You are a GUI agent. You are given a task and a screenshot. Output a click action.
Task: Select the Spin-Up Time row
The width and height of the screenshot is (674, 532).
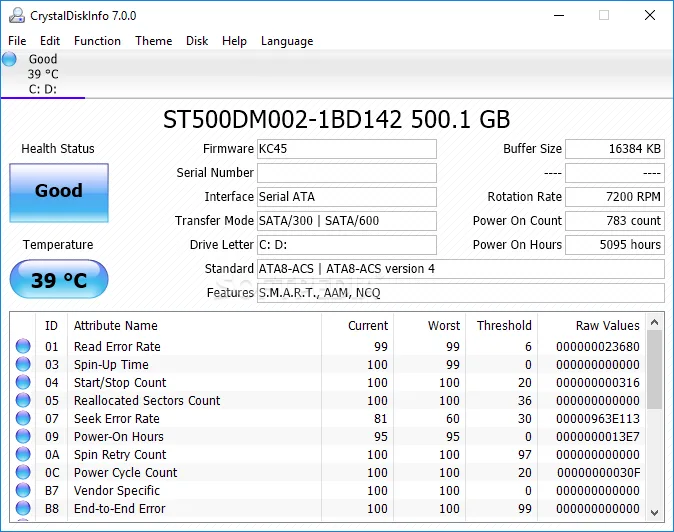coord(328,364)
